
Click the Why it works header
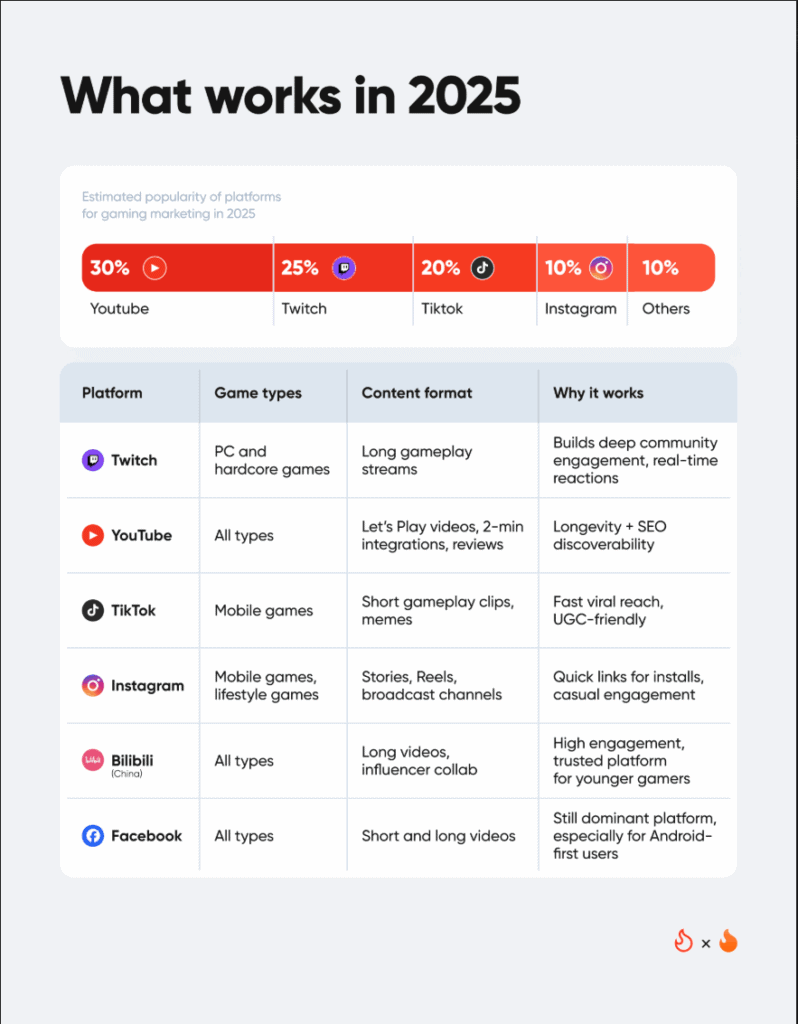598,393
